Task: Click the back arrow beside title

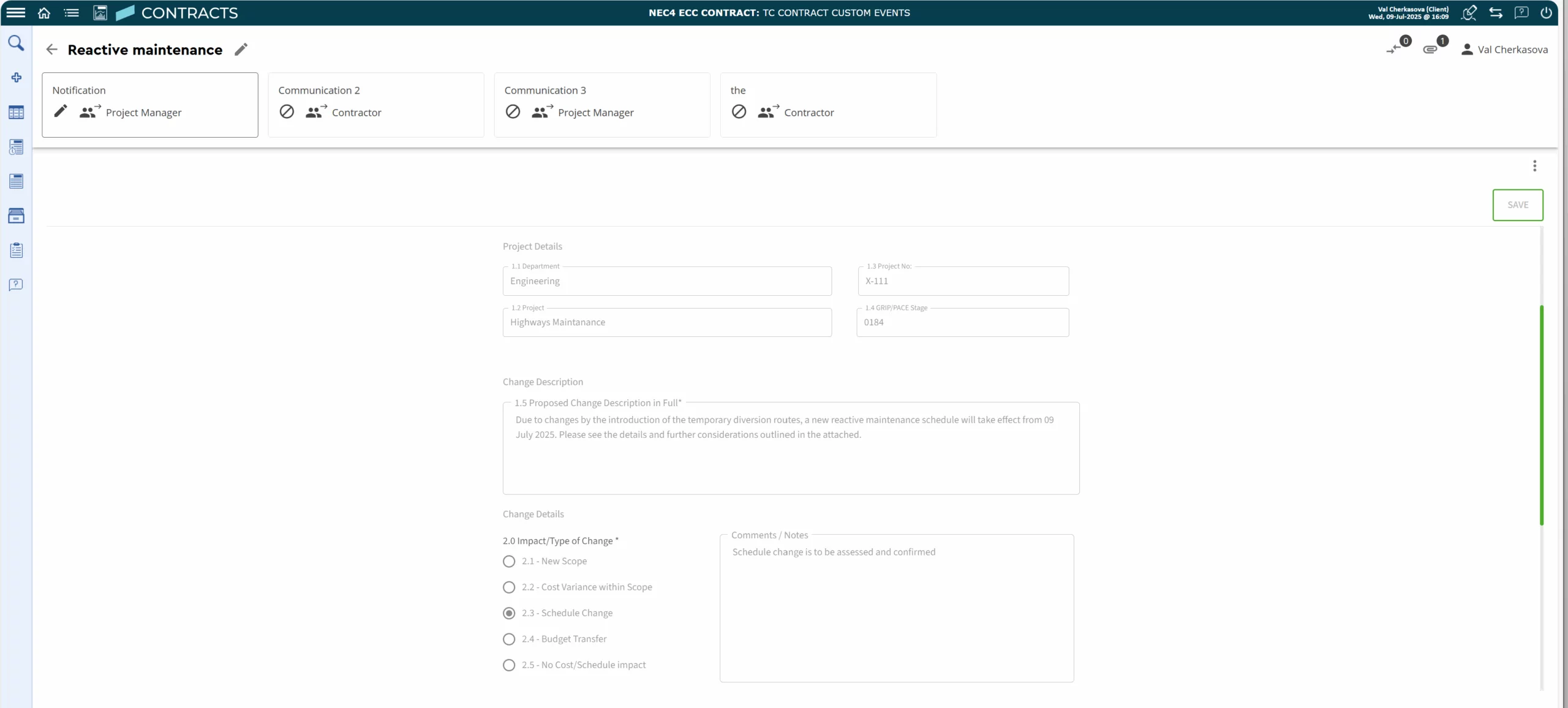Action: (x=52, y=50)
